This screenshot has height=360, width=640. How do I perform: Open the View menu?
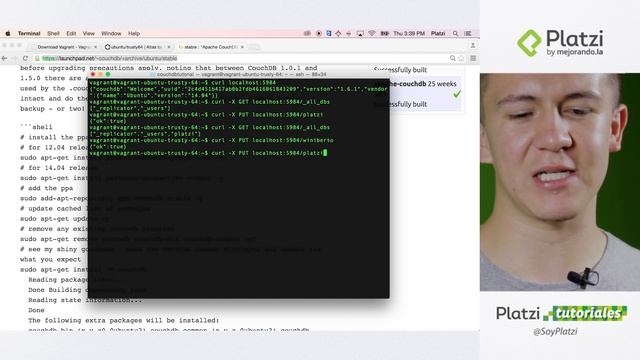(89, 33)
